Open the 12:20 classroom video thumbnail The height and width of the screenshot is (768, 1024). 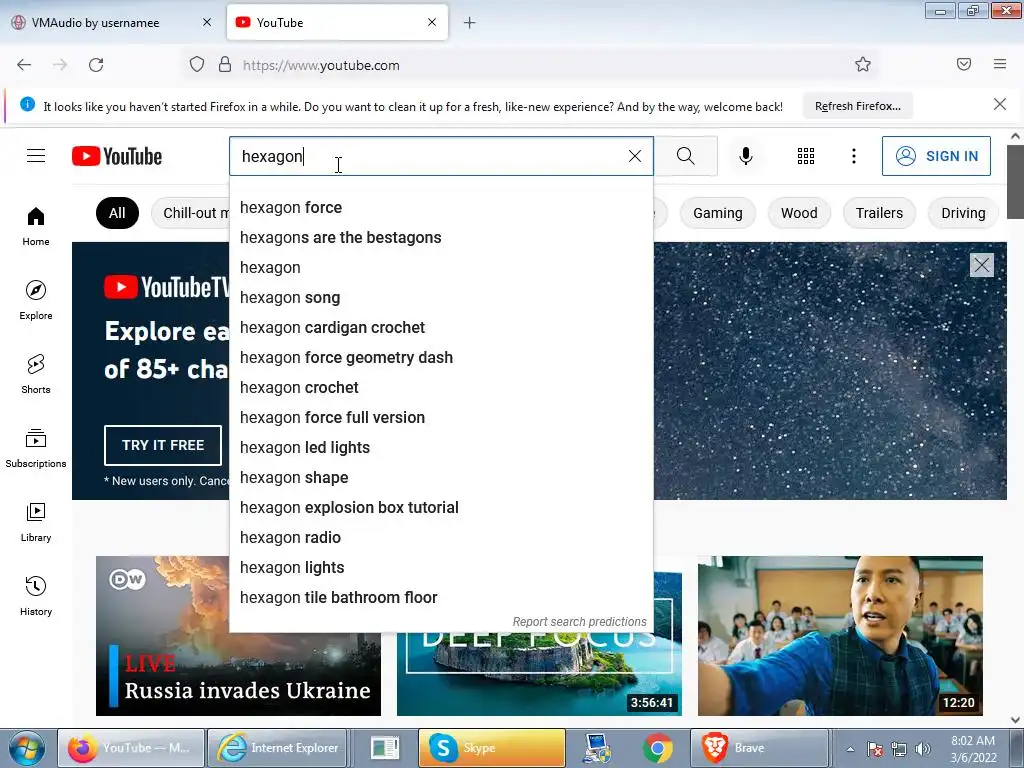(x=840, y=636)
